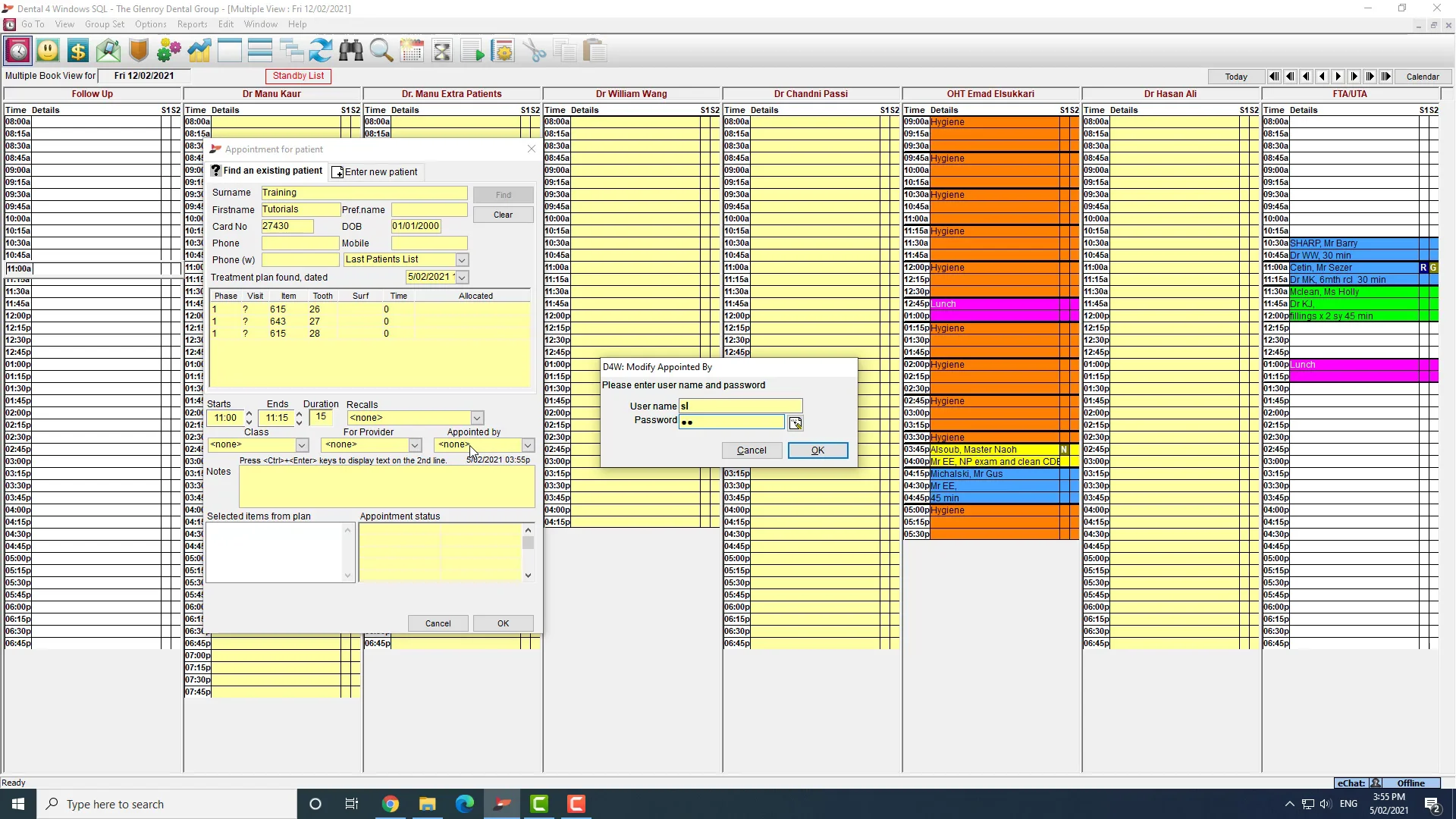Image resolution: width=1456 pixels, height=819 pixels.
Task: Open the Calendar button
Action: point(1422,77)
